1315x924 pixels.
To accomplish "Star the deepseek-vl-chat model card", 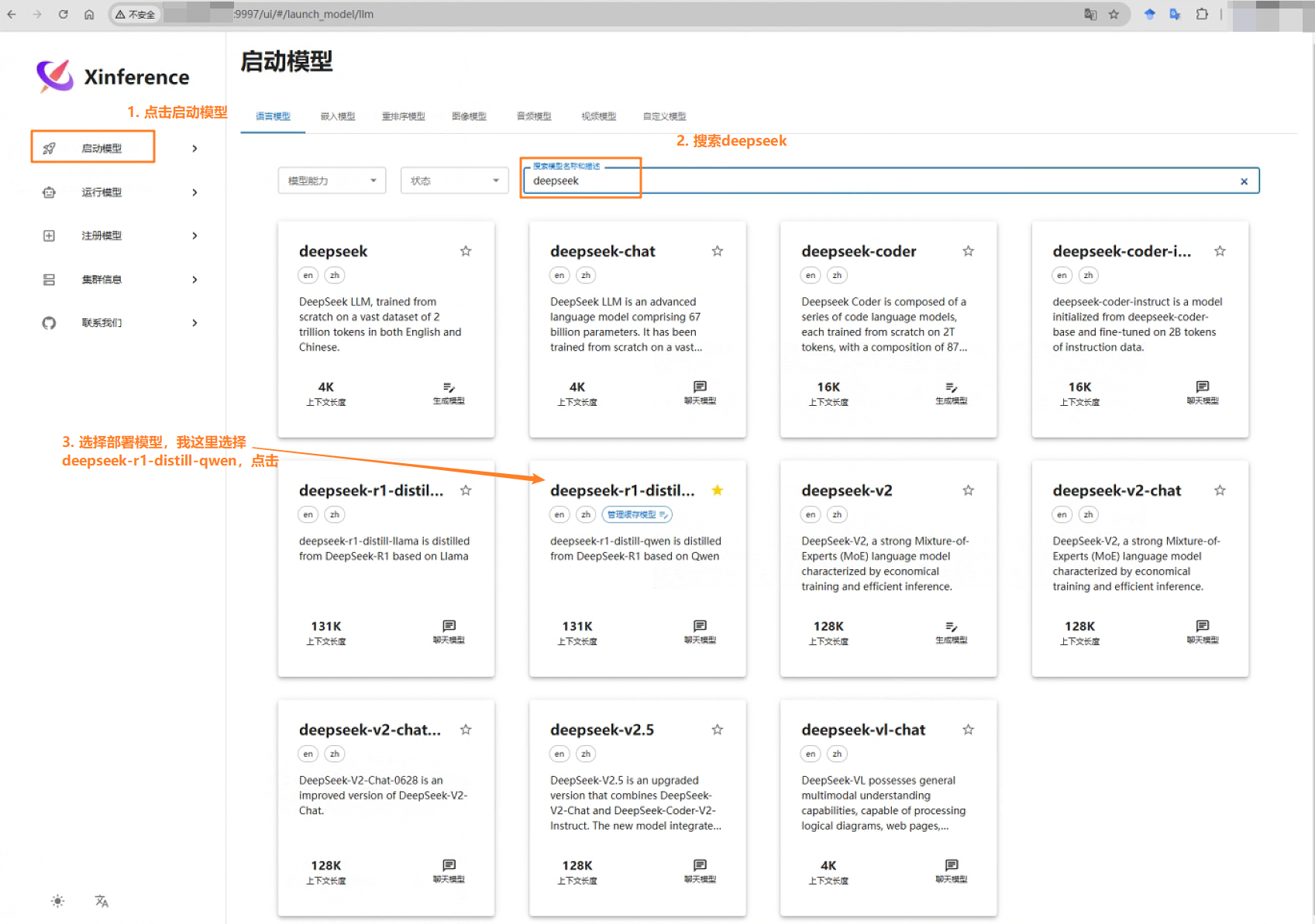I will tap(969, 730).
